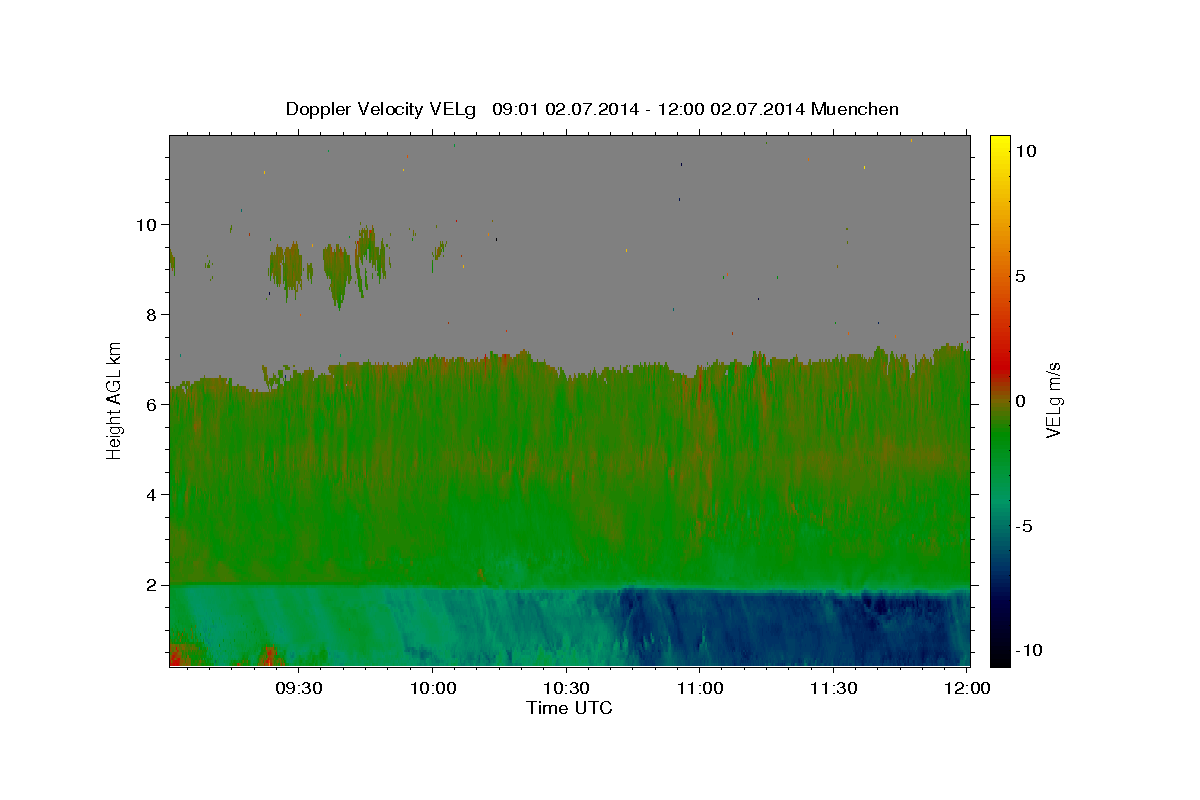Click the 11:30 time tick label
The image size is (1200, 800).
(833, 688)
